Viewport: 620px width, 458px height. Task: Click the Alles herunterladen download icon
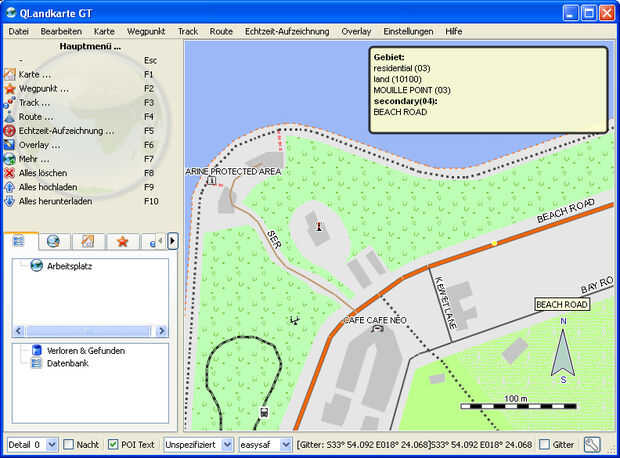point(9,201)
